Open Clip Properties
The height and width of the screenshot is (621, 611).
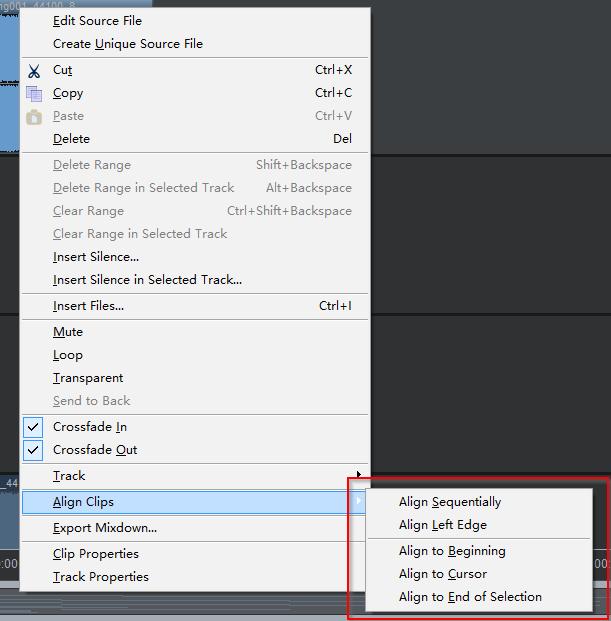96,554
